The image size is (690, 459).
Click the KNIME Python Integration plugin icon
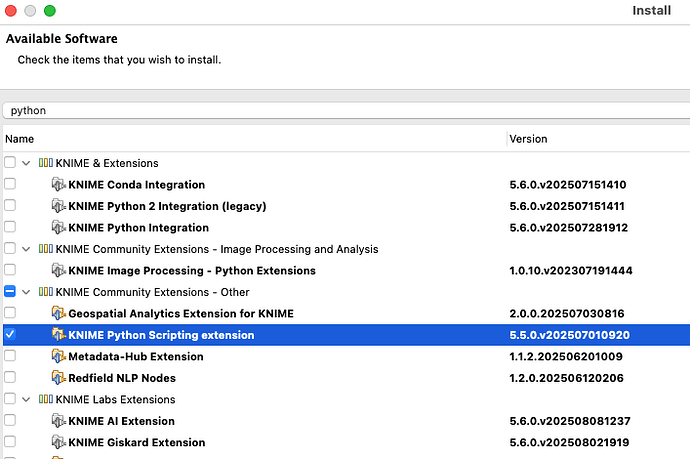(57, 228)
